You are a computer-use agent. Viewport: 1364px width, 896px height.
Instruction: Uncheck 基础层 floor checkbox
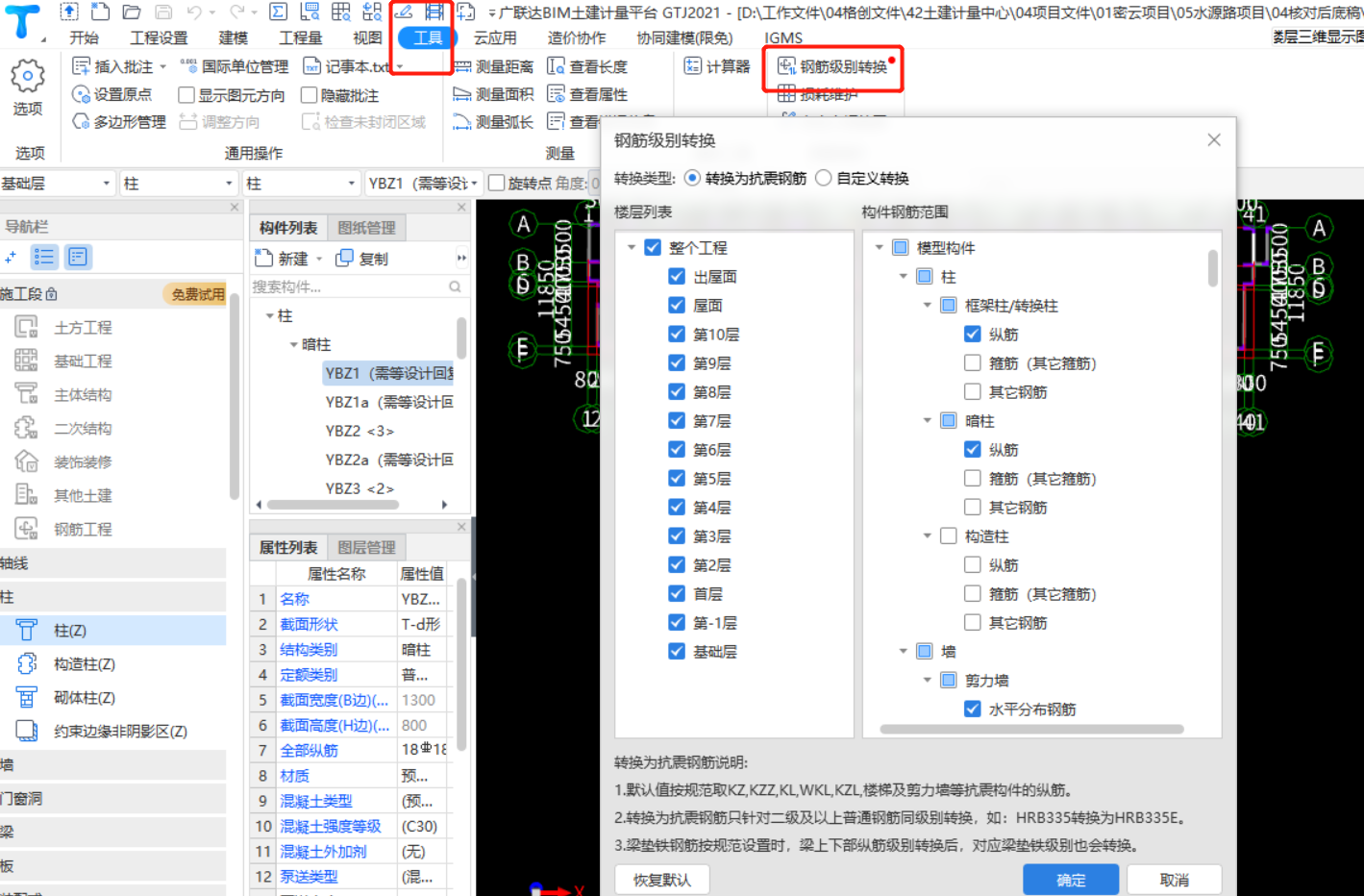(x=677, y=651)
